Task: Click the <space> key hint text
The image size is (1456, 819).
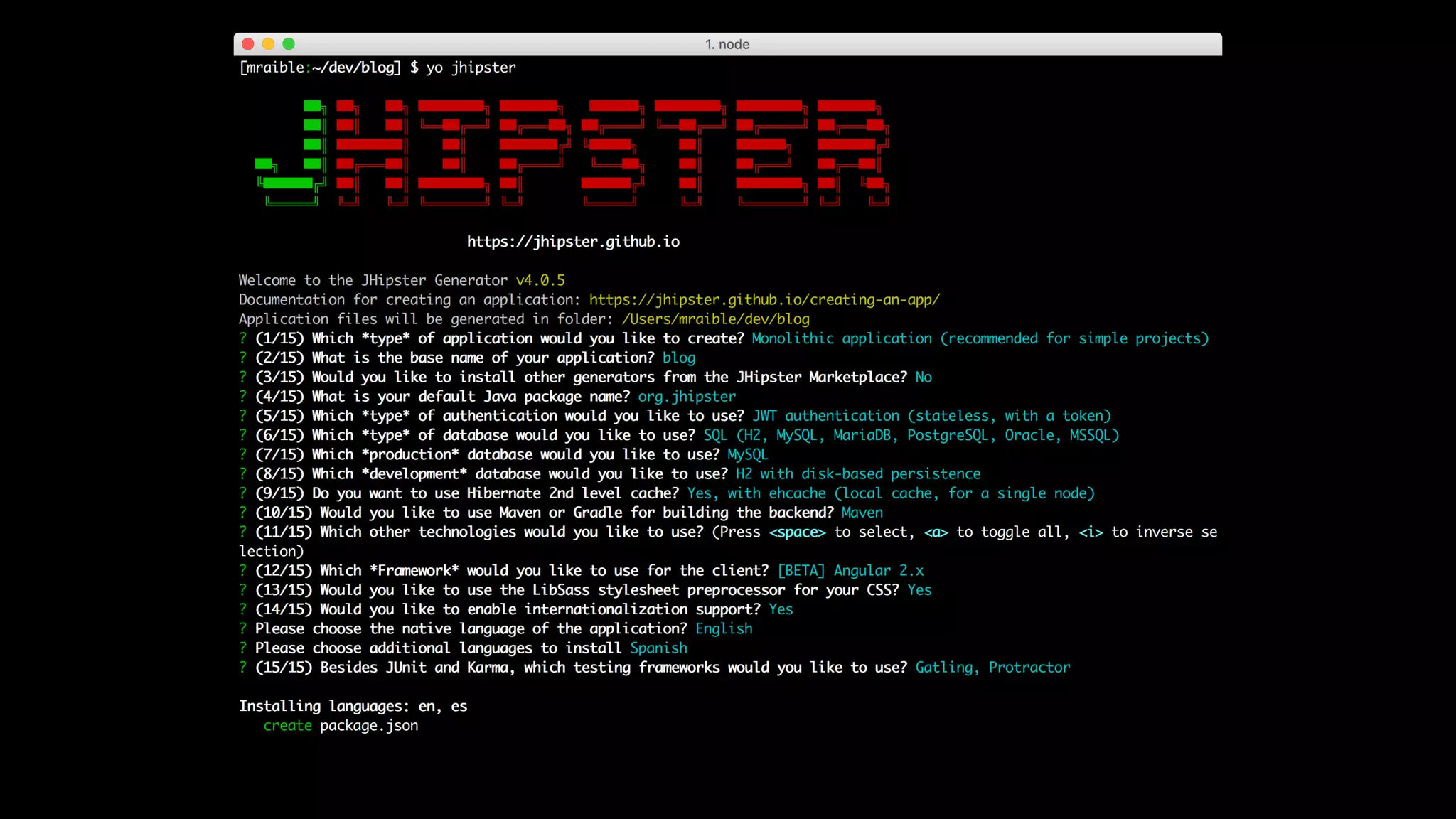Action: (797, 532)
